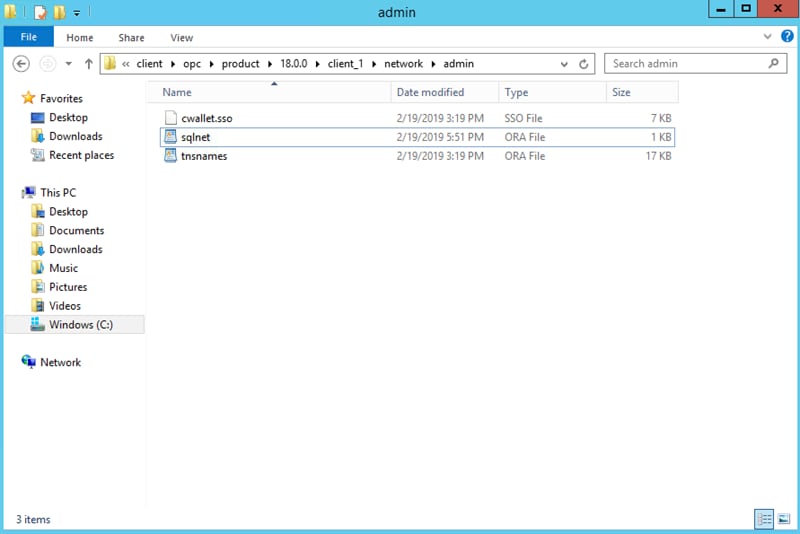Screen dimensions: 800x534
Task: Expand arrow after product breadcrumb
Action: click(270, 64)
